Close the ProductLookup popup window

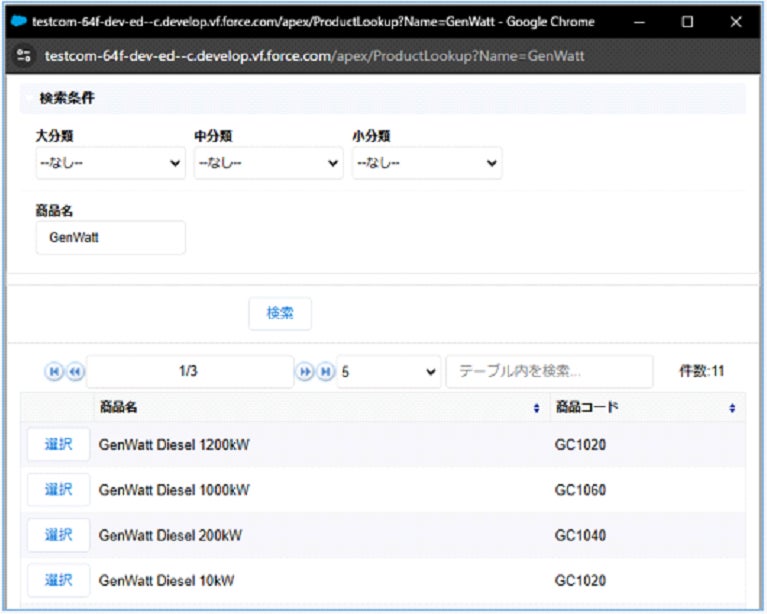pyautogui.click(x=736, y=22)
